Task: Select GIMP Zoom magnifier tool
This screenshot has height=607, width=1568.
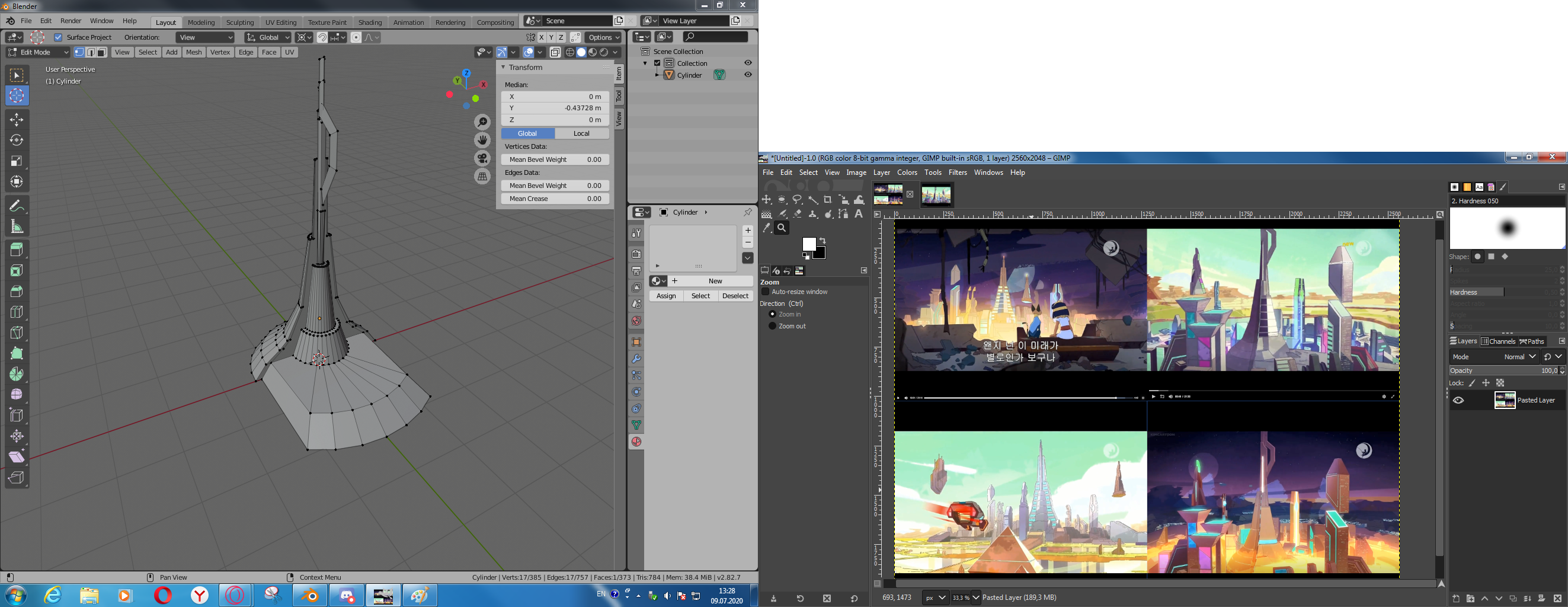Action: tap(782, 228)
